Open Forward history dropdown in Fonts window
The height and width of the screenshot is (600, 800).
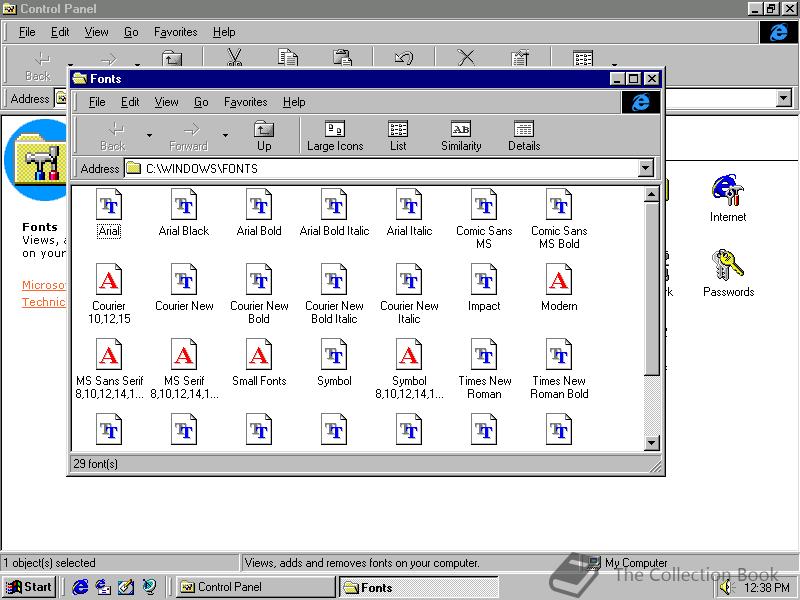click(x=225, y=136)
